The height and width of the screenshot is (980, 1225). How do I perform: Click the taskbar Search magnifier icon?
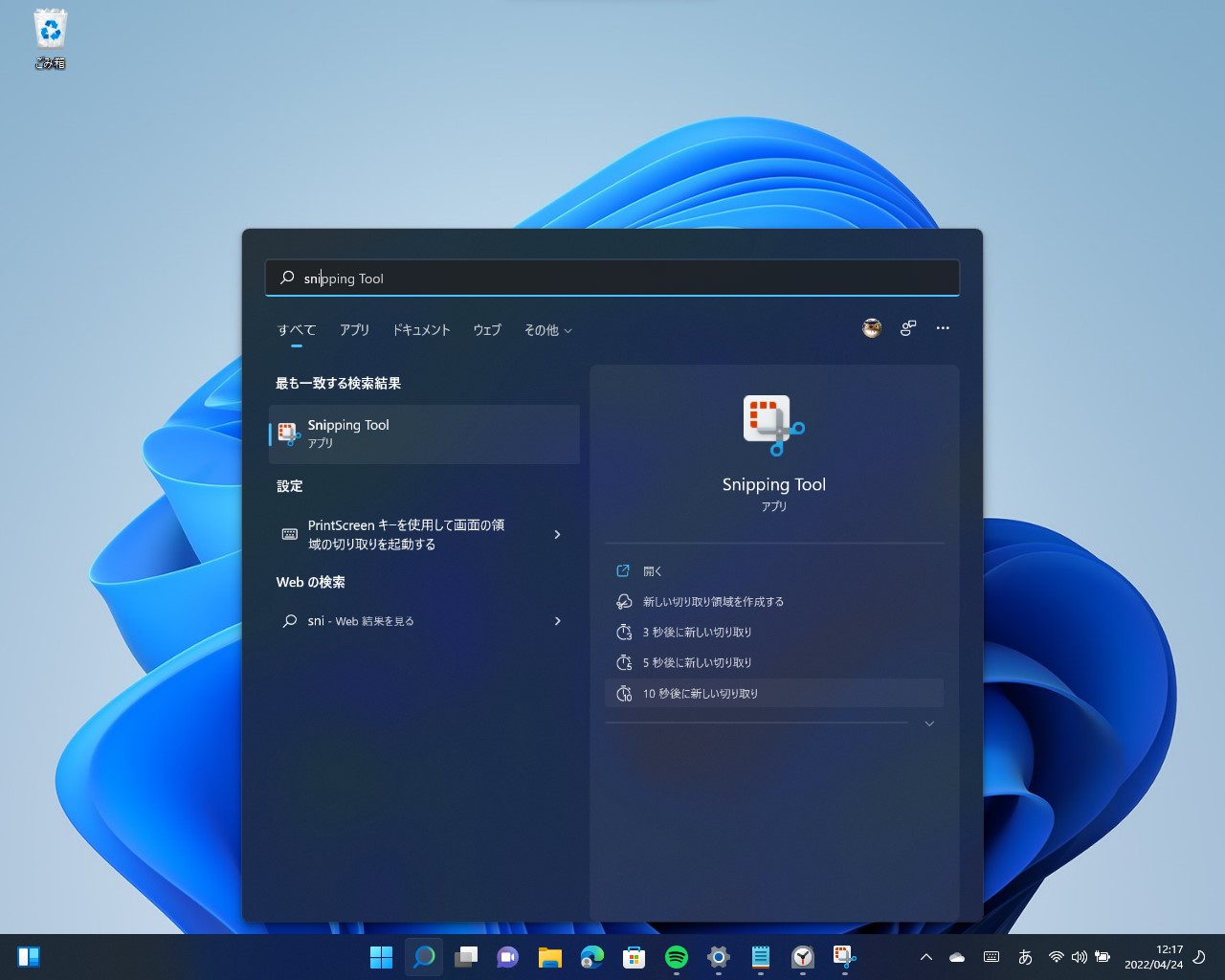click(x=423, y=957)
